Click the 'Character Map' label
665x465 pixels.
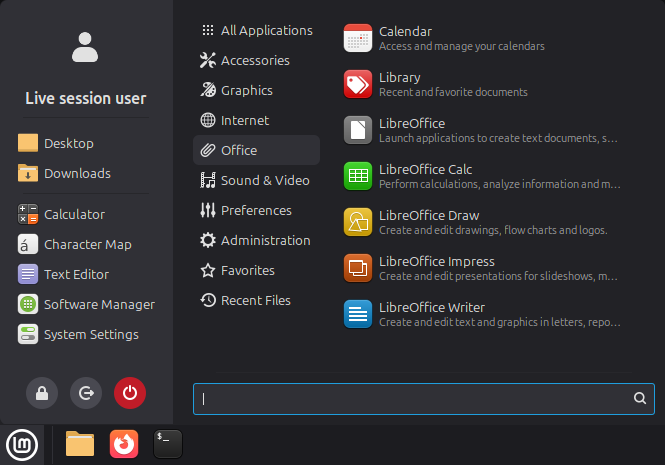pyautogui.click(x=88, y=244)
